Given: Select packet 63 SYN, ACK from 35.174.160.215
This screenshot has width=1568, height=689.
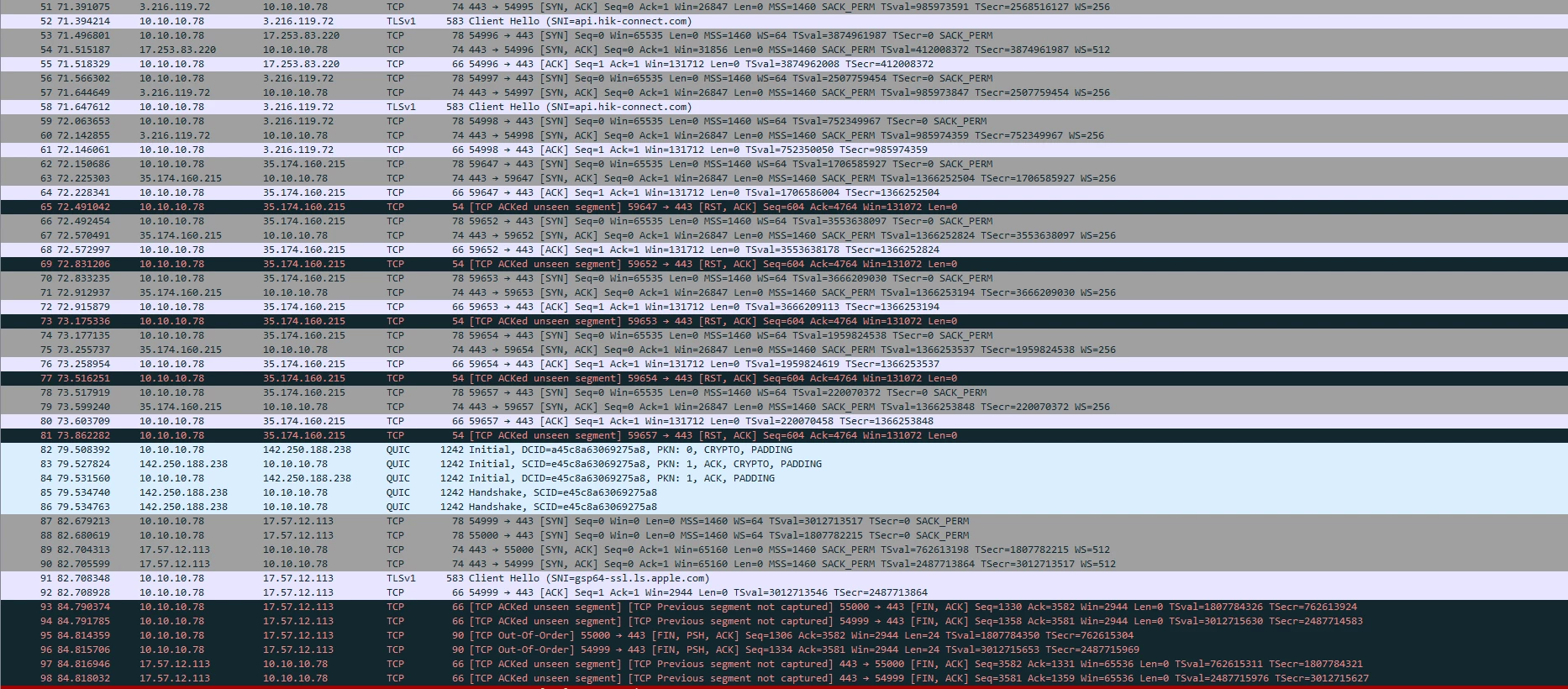Looking at the screenshot, I should click(x=784, y=178).
